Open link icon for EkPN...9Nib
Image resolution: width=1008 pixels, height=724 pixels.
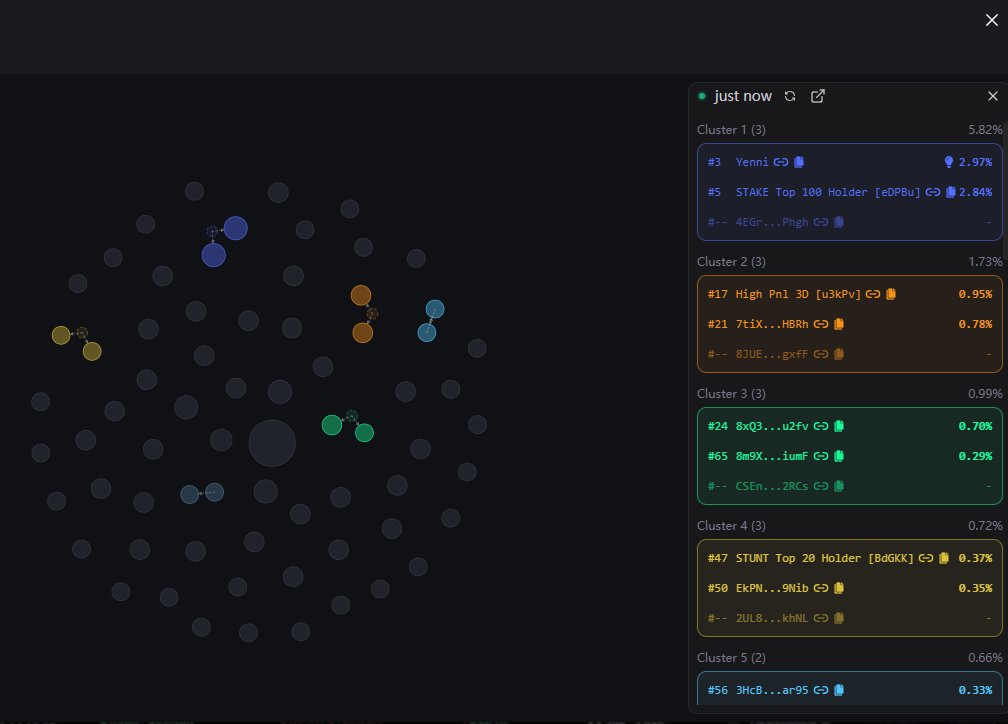(821, 588)
